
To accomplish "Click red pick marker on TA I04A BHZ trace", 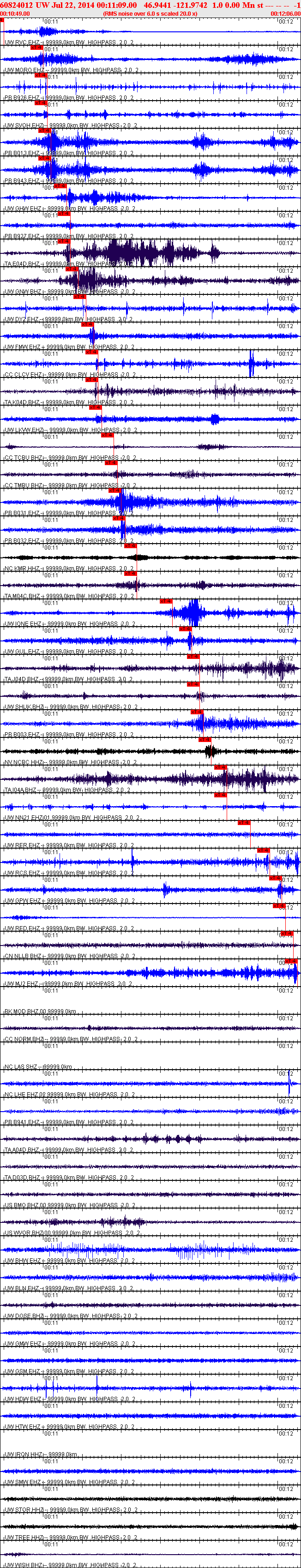I will click(x=221, y=767).
